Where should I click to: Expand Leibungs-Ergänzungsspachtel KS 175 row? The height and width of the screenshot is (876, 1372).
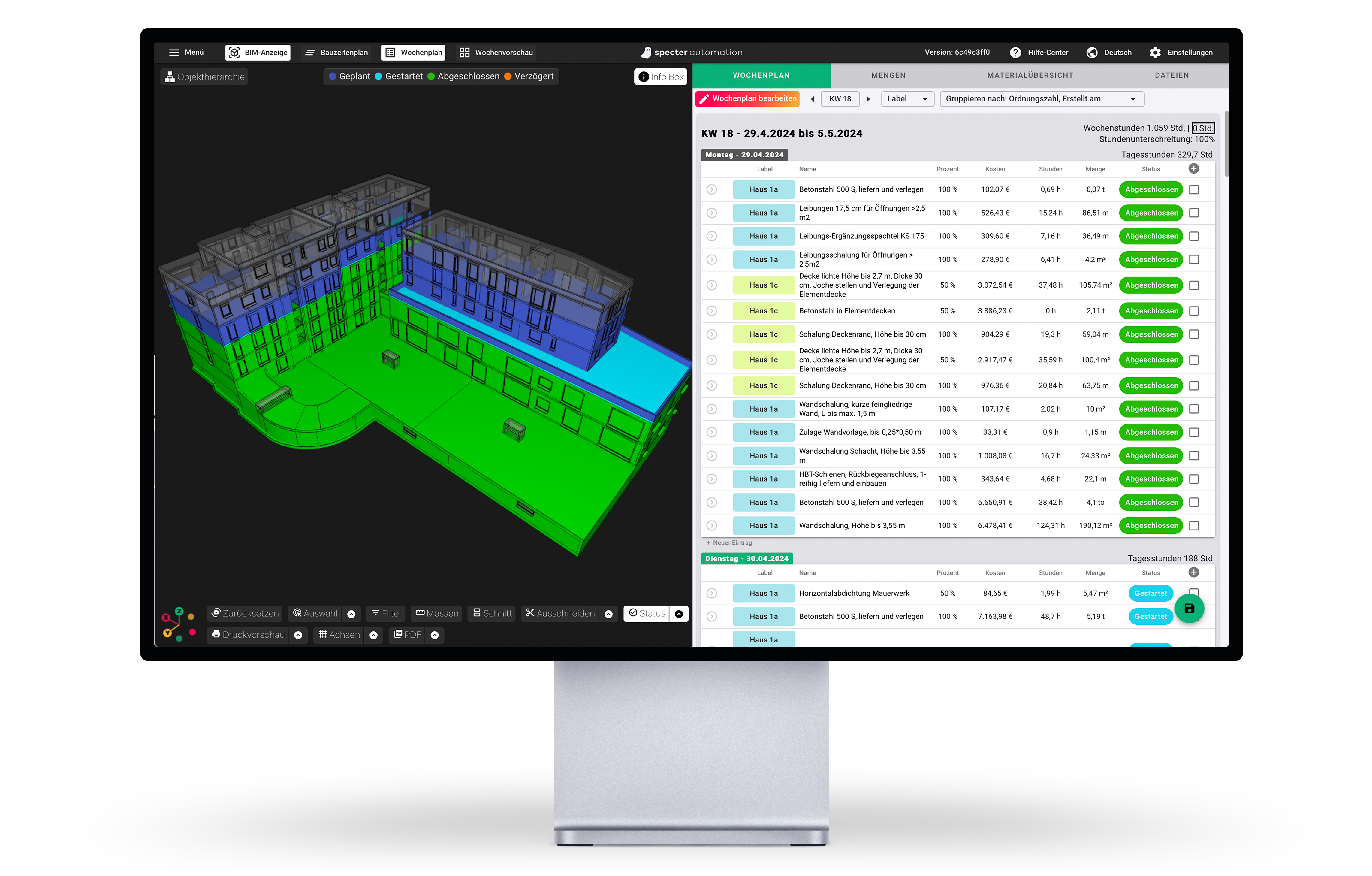(712, 237)
